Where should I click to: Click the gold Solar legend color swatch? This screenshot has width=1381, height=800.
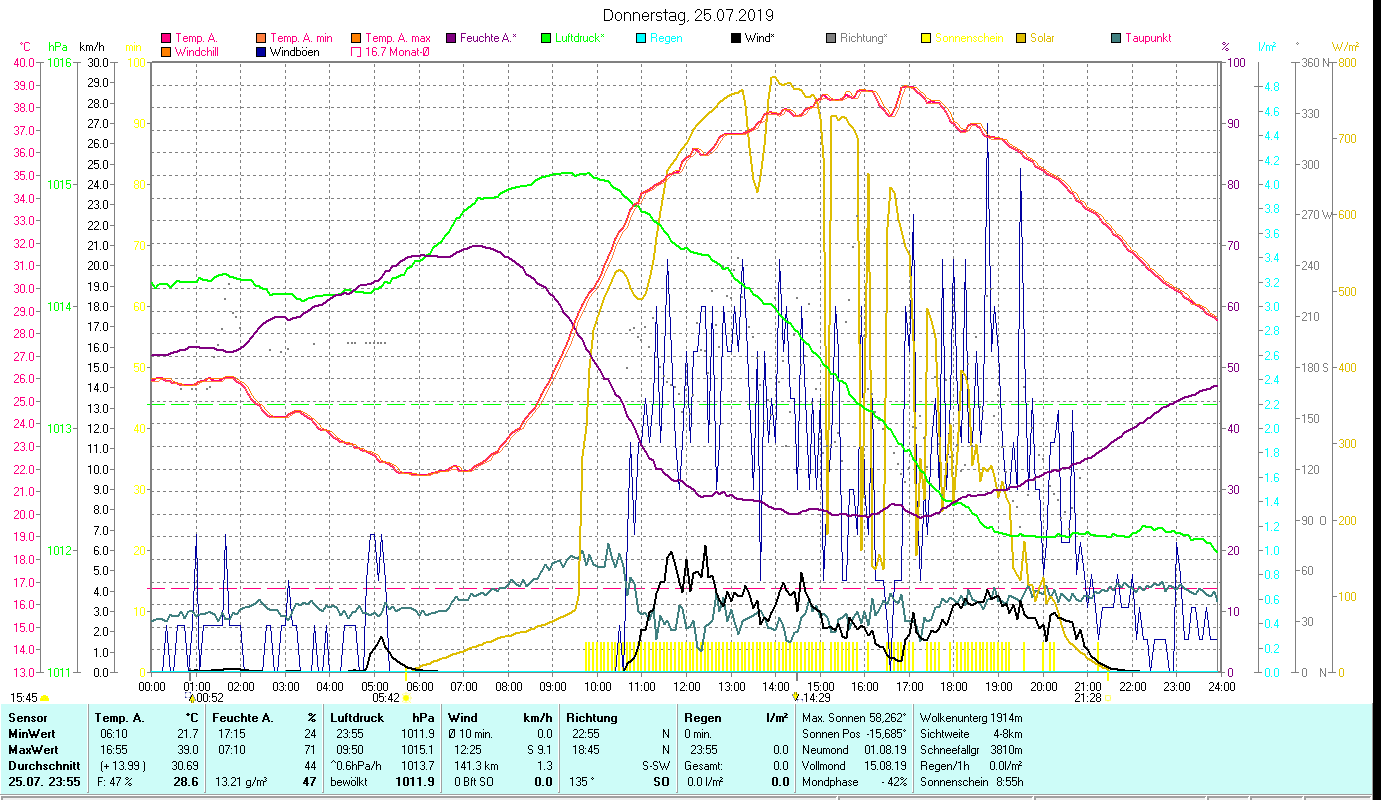point(1022,39)
